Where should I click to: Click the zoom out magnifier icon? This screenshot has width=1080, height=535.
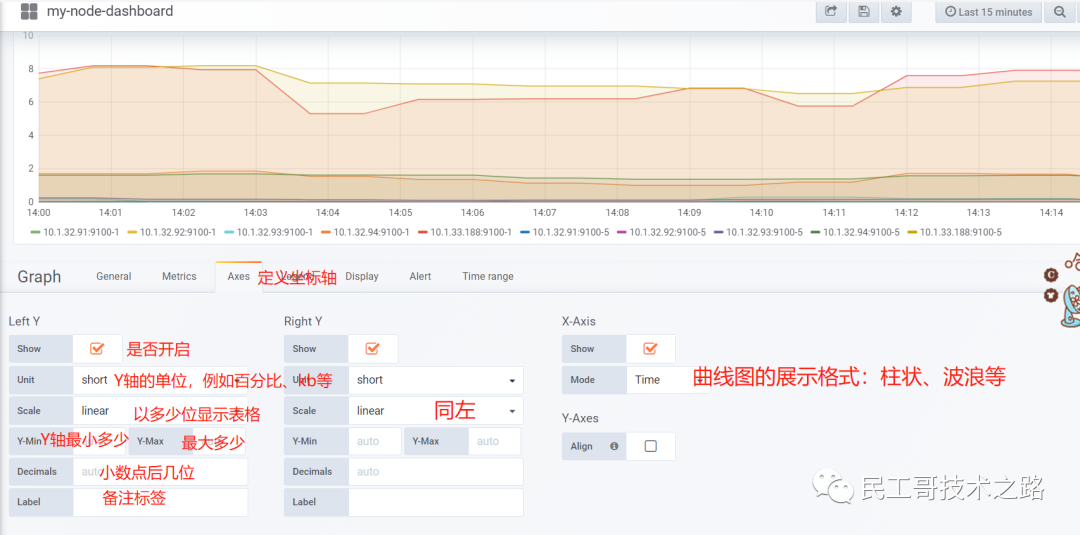(1060, 12)
